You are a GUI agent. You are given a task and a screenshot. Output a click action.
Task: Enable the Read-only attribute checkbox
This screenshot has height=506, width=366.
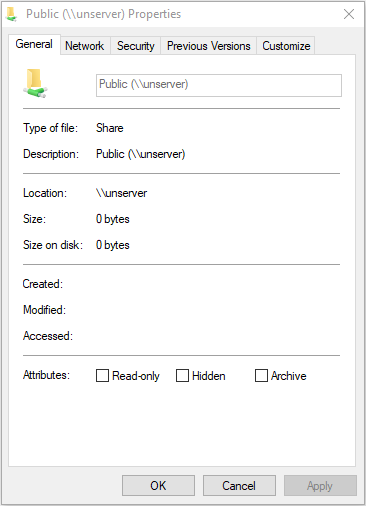pyautogui.click(x=102, y=375)
